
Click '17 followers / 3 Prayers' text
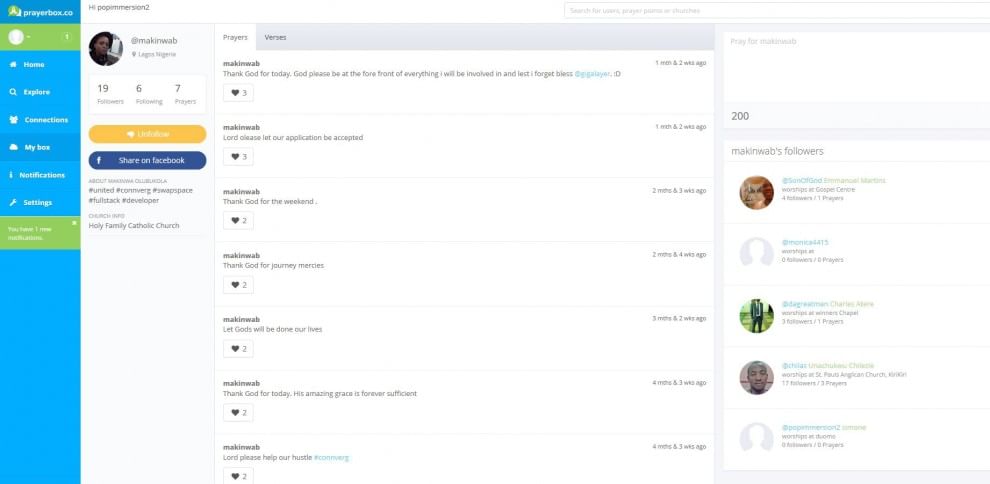[x=814, y=383]
